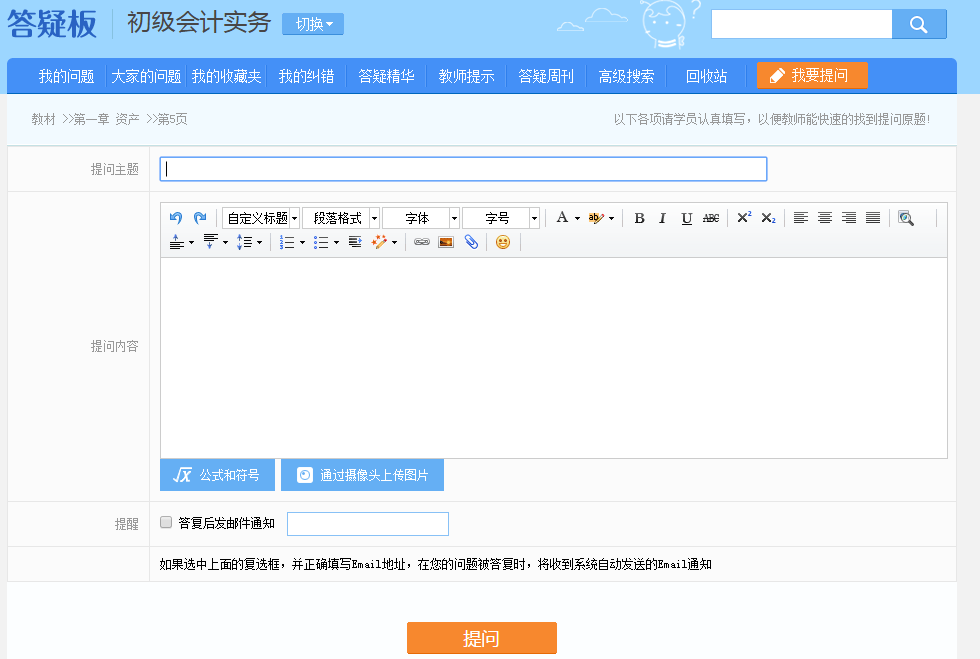Image resolution: width=980 pixels, height=659 pixels.
Task: Toggle underline formatting
Action: click(686, 218)
